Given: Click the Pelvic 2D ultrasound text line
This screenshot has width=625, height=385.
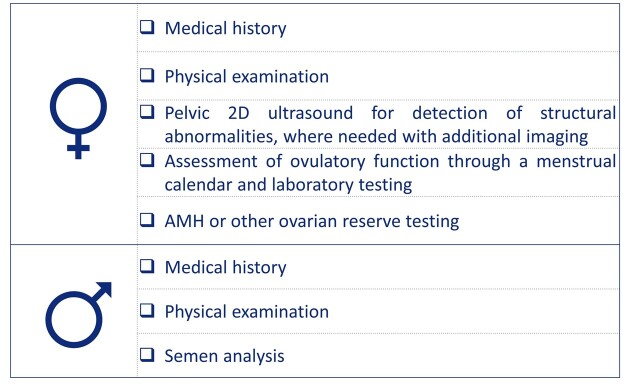Looking at the screenshot, I should 391,113.
